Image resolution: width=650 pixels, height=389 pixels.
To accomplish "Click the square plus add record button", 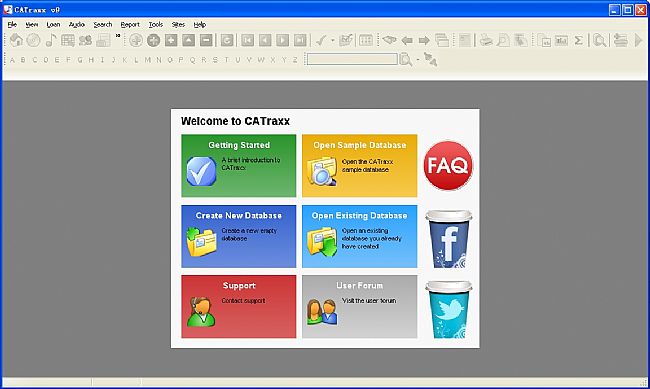I will click(171, 40).
